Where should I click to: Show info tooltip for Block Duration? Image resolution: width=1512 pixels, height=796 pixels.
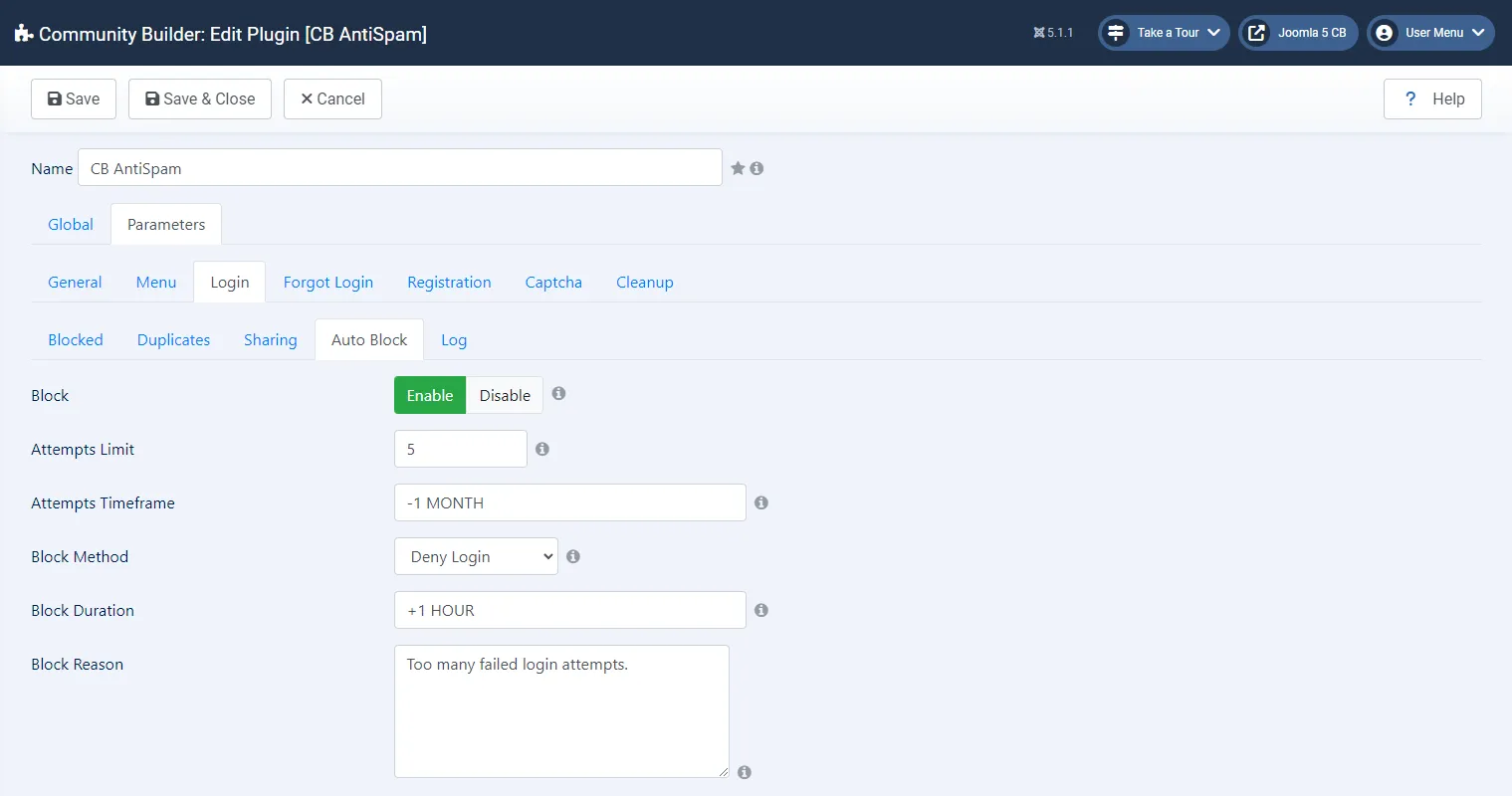[x=761, y=610]
